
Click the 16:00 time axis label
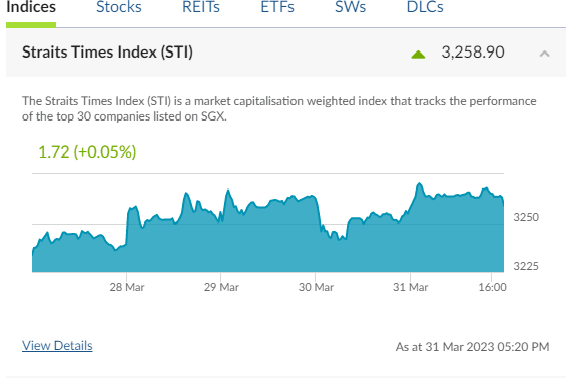pos(492,287)
